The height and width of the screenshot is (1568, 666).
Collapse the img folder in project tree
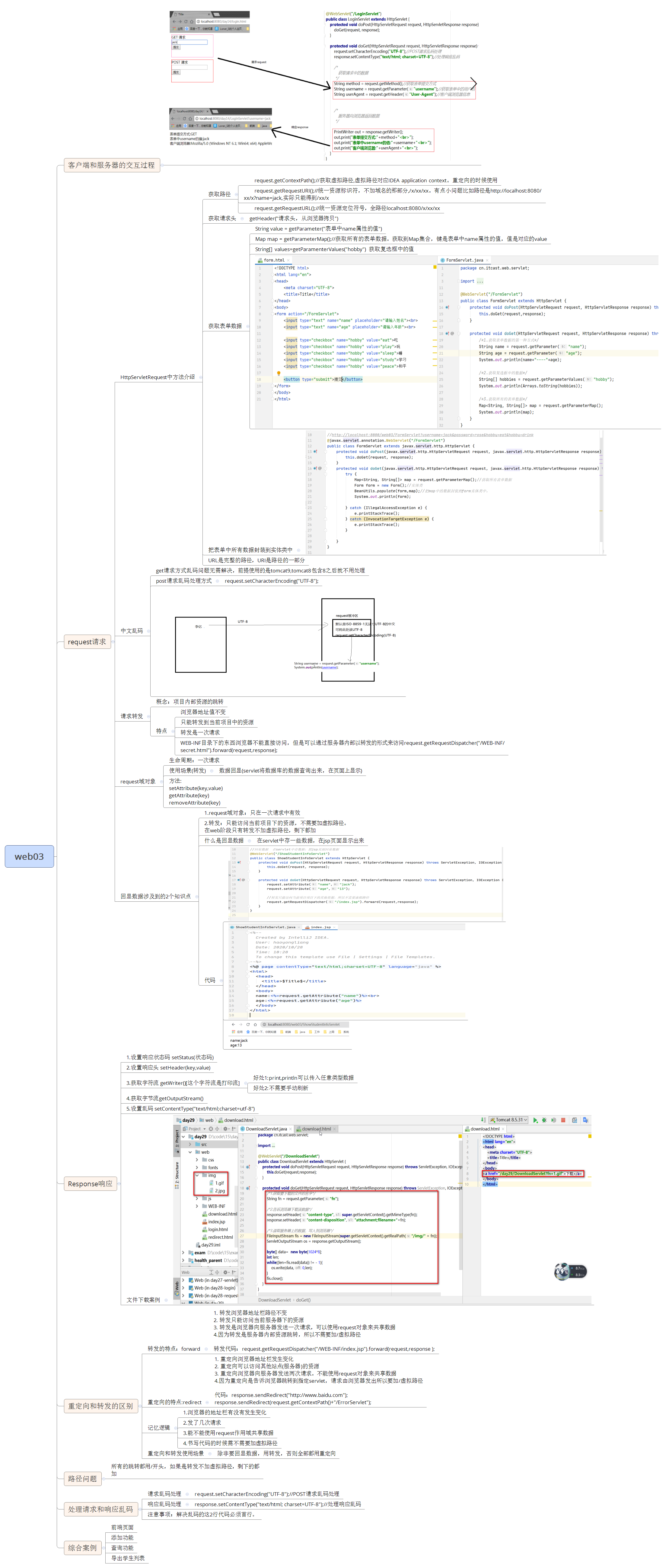click(x=197, y=1175)
